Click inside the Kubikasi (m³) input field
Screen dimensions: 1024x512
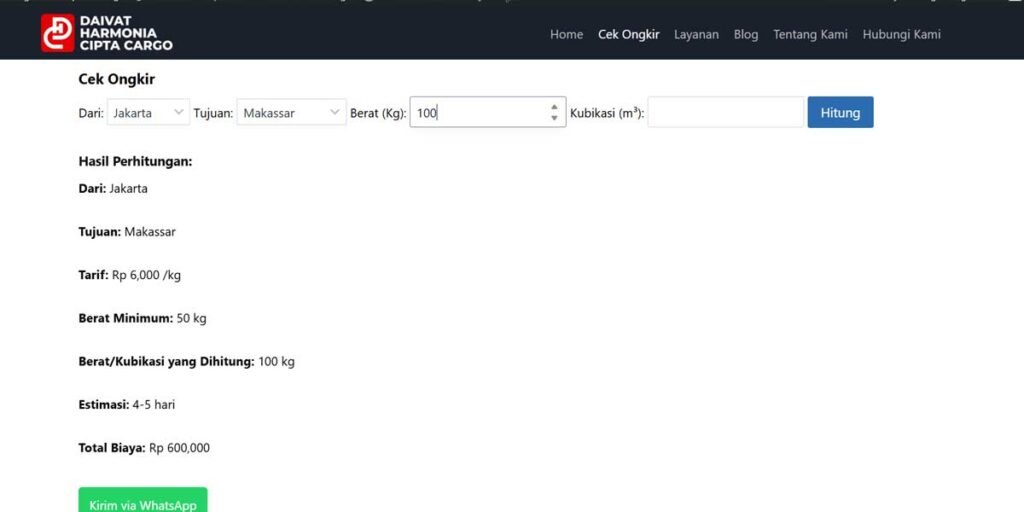pyautogui.click(x=725, y=113)
